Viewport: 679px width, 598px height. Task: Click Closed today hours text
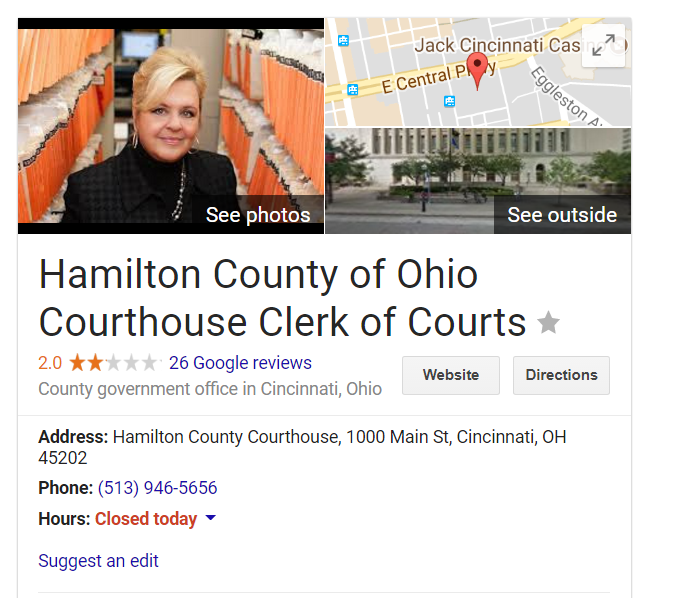[146, 519]
